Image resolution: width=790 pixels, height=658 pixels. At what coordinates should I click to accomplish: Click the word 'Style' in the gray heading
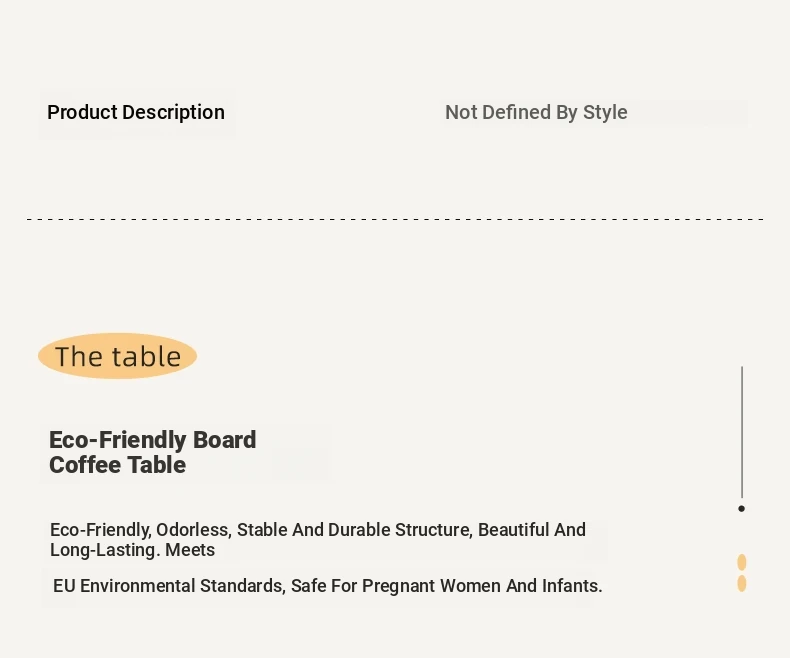pyautogui.click(x=605, y=112)
